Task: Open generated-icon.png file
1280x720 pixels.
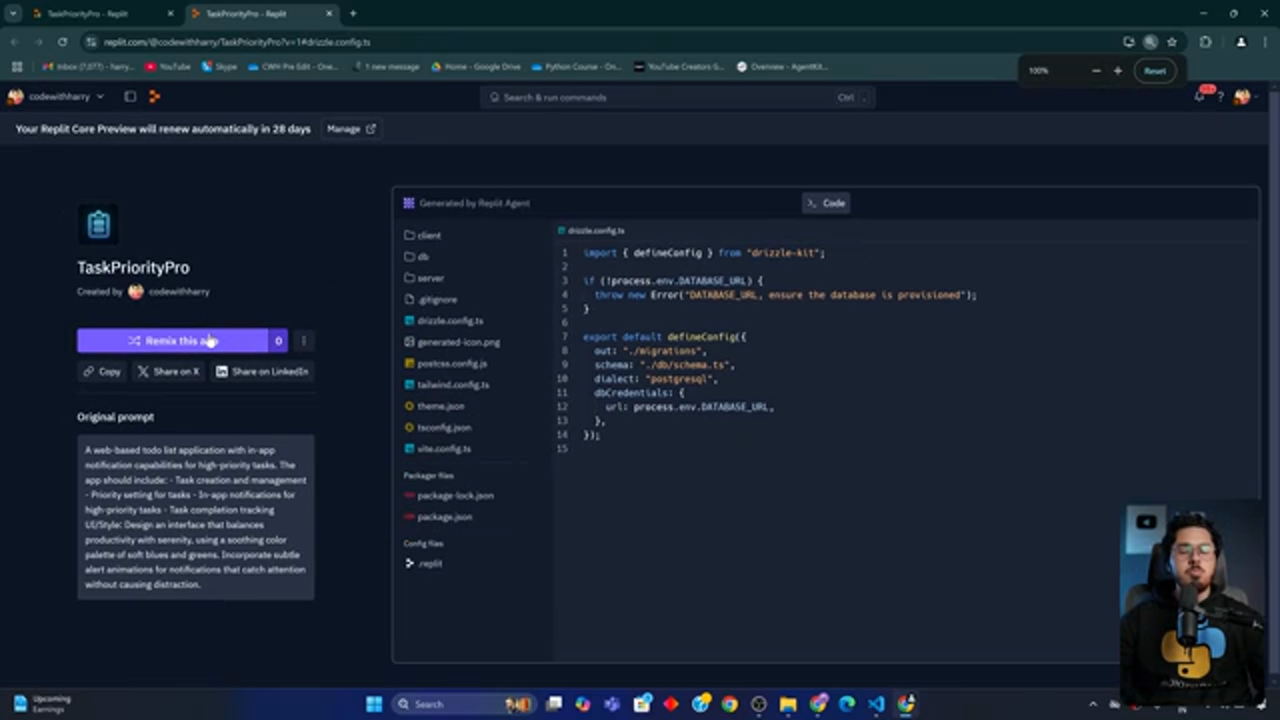Action: point(452,342)
